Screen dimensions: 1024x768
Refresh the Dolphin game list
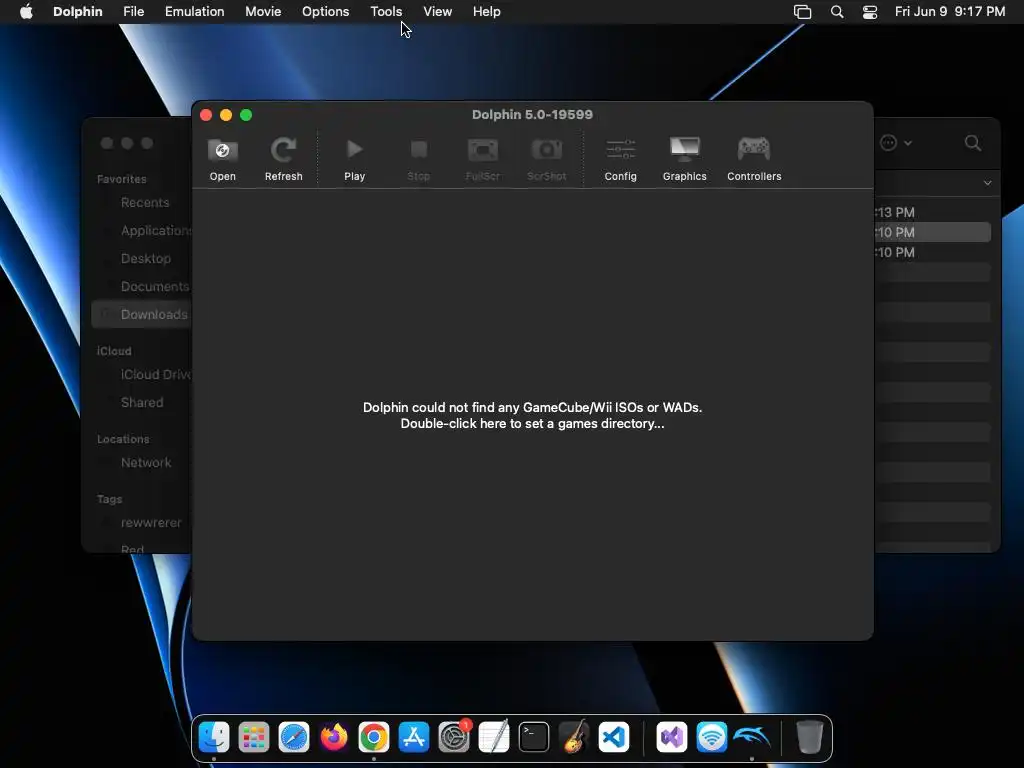(283, 159)
